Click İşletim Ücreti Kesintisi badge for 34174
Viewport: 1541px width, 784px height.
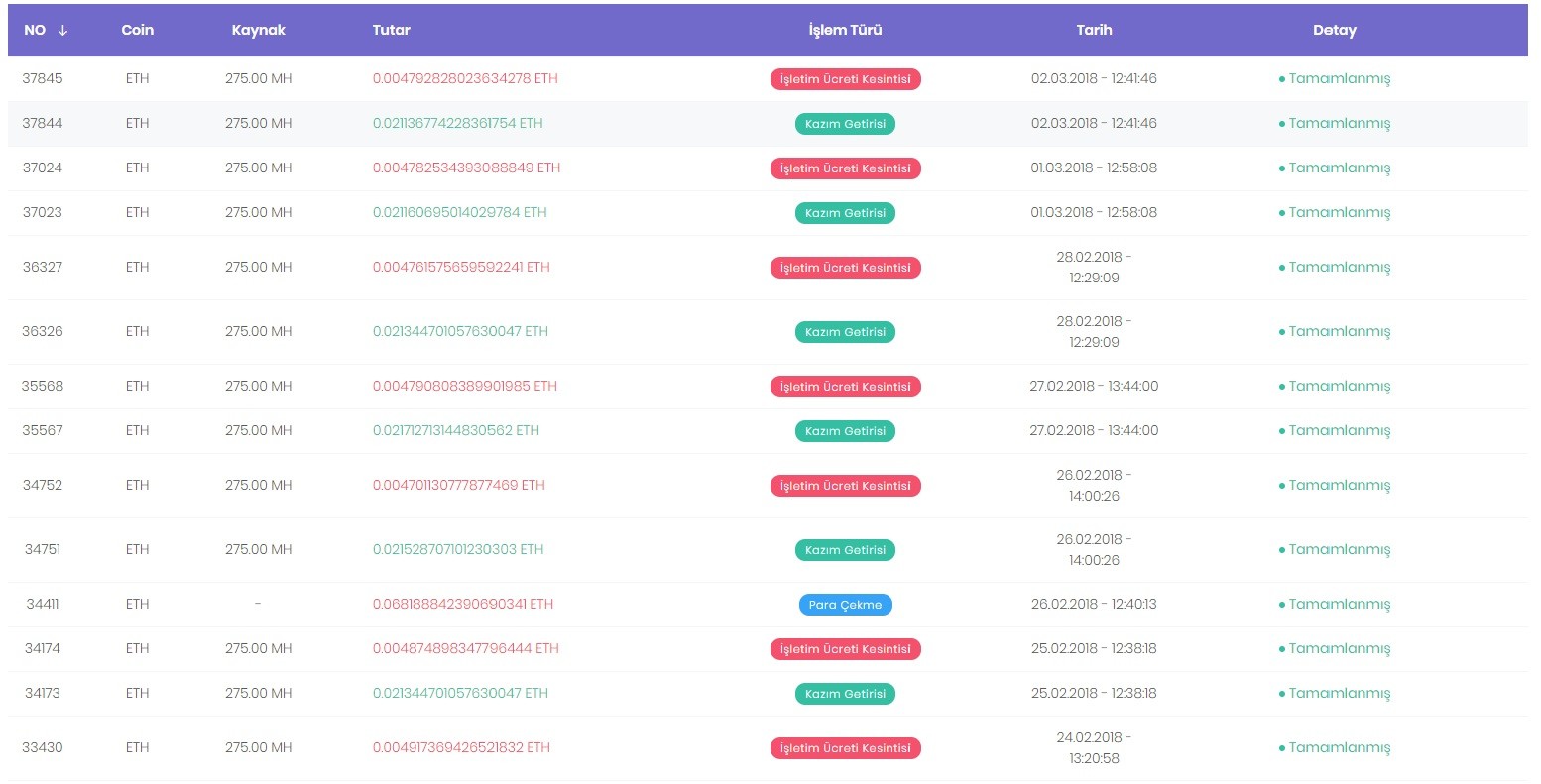coord(845,649)
